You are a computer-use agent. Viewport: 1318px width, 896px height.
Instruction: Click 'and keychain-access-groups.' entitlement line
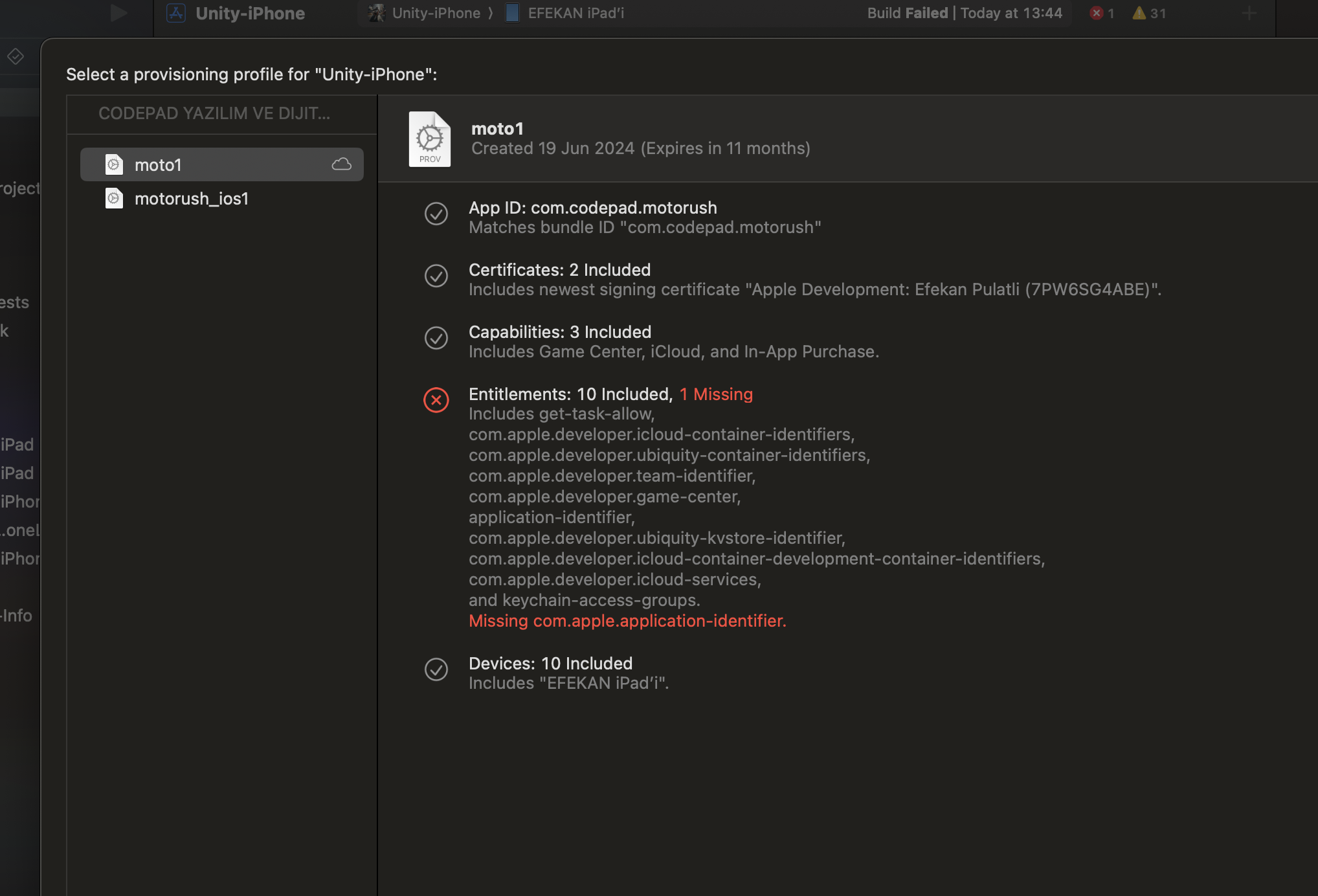pyautogui.click(x=585, y=600)
